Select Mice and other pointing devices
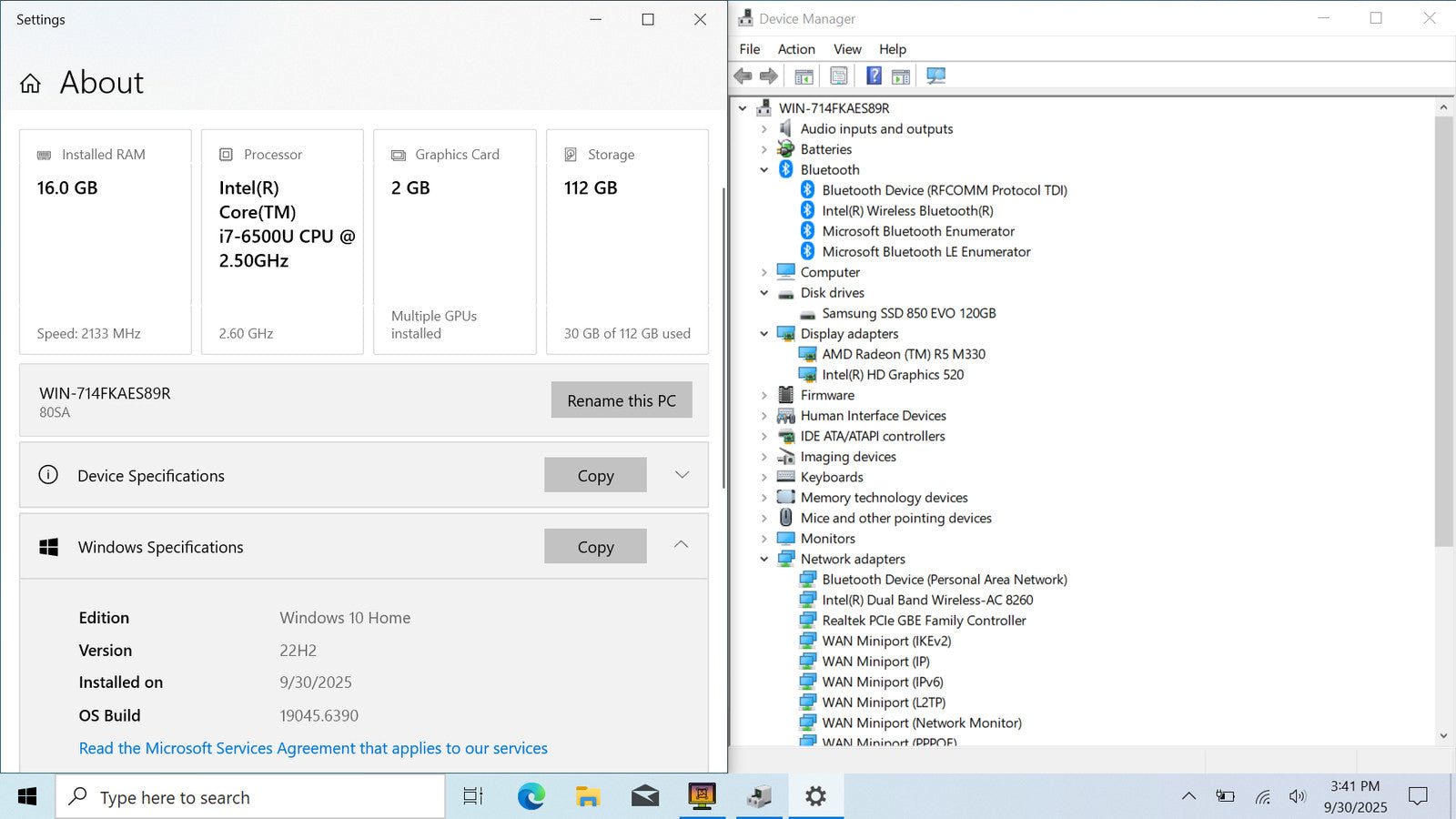 pyautogui.click(x=895, y=518)
